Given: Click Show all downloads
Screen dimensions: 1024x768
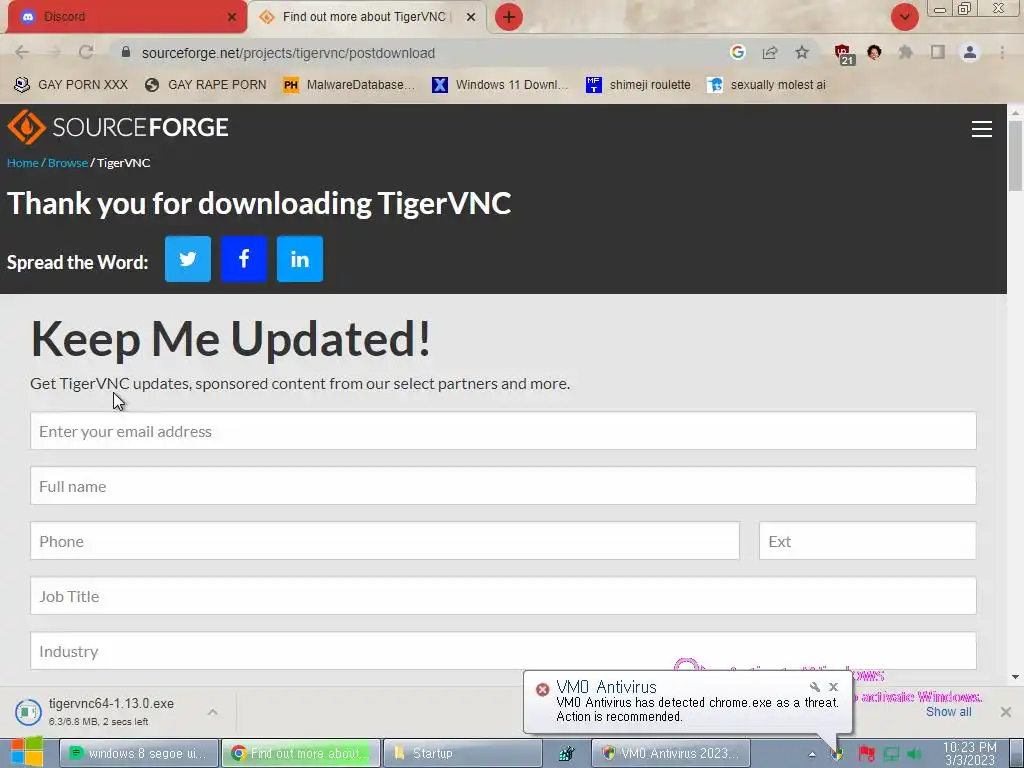Looking at the screenshot, I should (948, 712).
